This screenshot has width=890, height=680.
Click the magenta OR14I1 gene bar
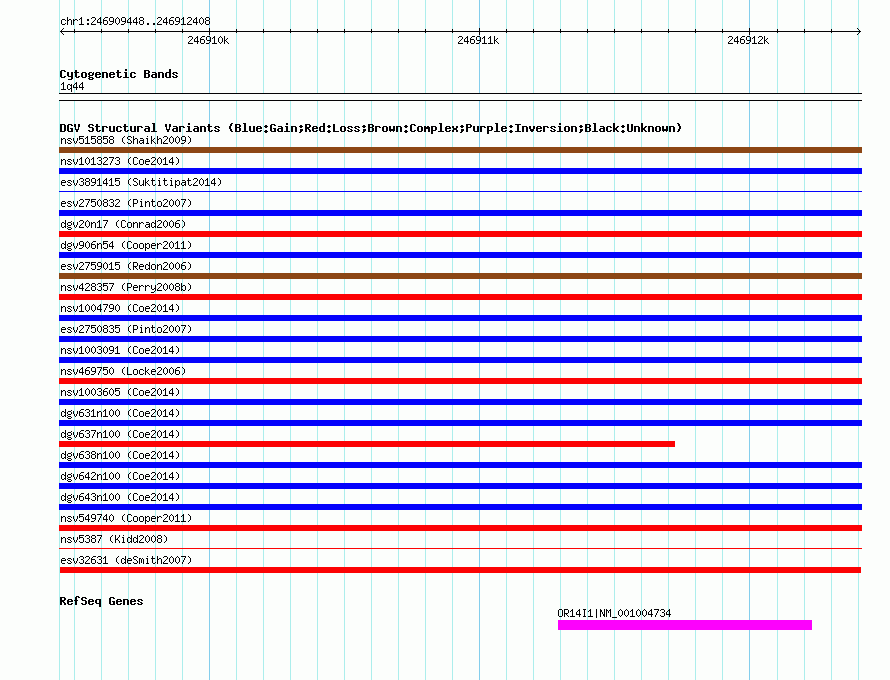(x=685, y=625)
